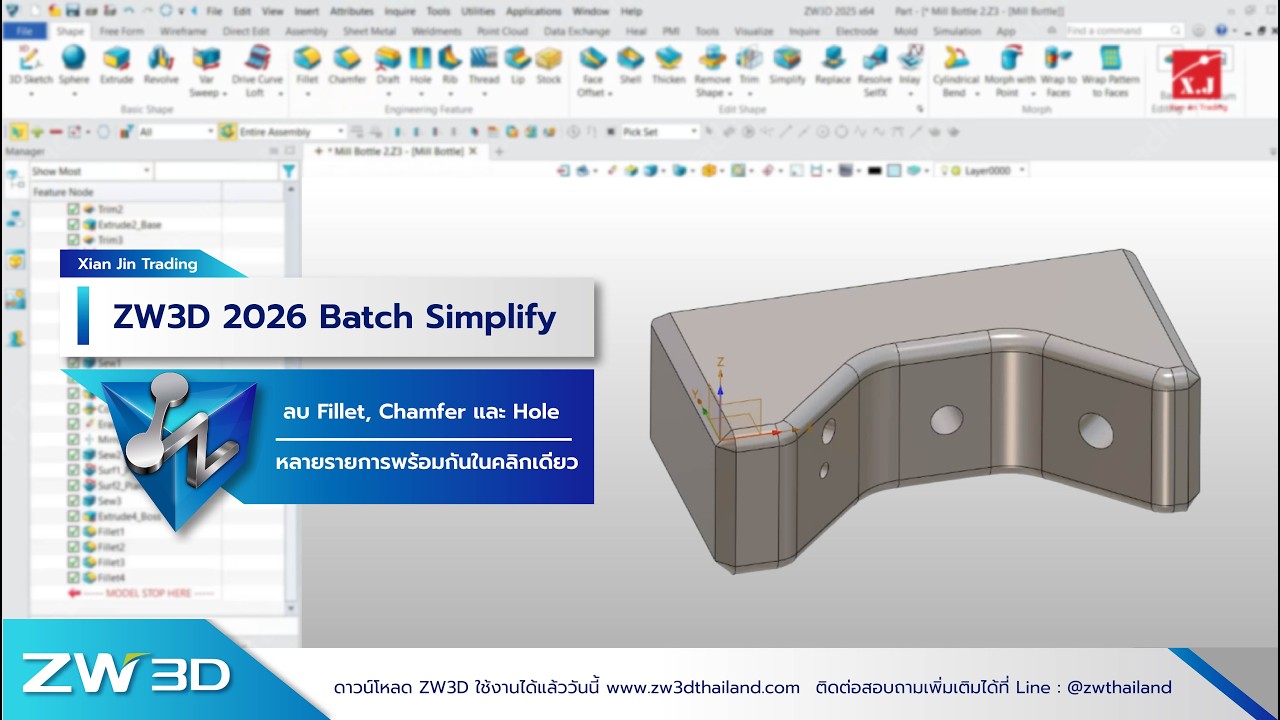Open the Var Sweep tool
Viewport: 1280px width, 720px height.
206,71
